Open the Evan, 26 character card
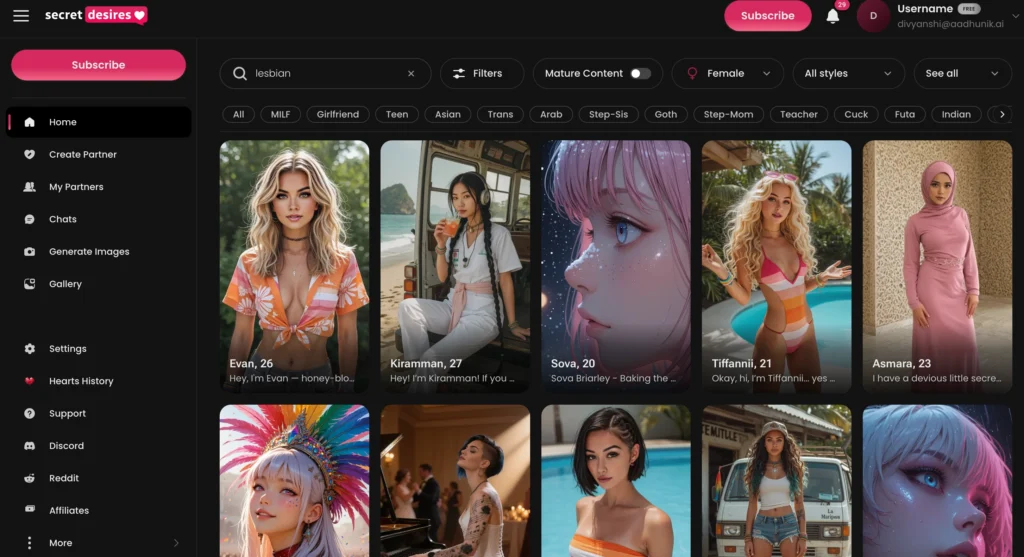 pos(295,266)
